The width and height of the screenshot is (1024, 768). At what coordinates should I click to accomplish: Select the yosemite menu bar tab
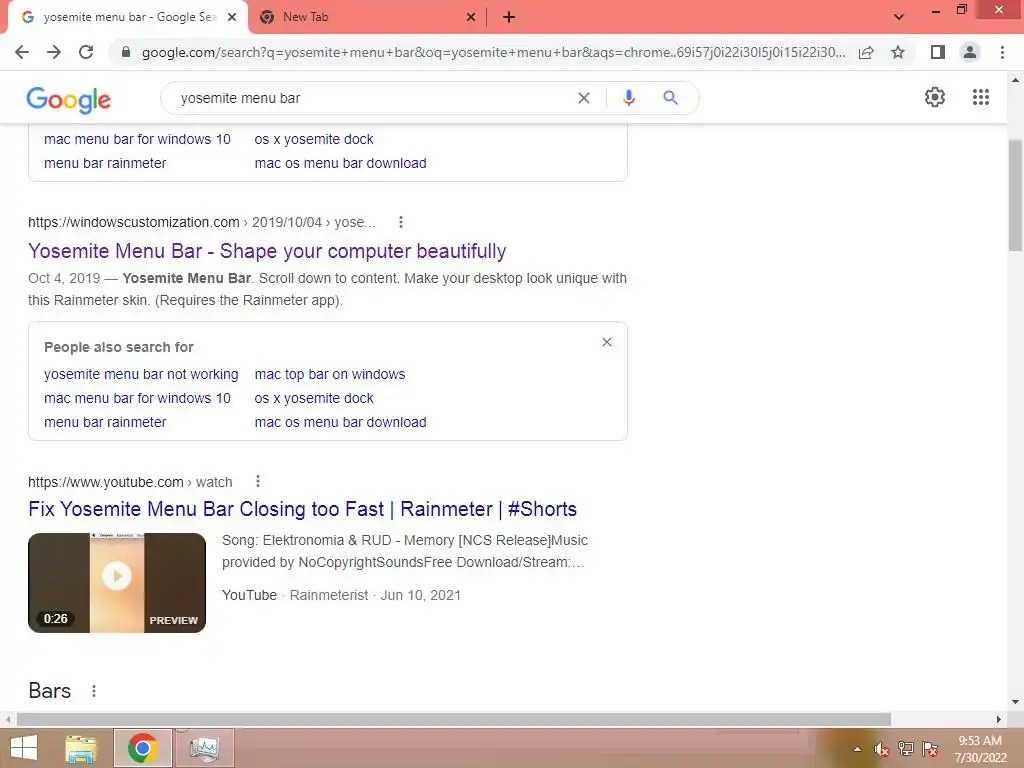pos(128,18)
